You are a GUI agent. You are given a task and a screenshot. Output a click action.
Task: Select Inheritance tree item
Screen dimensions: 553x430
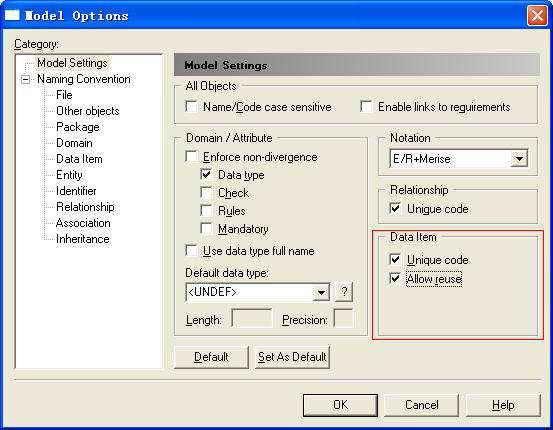click(x=83, y=239)
